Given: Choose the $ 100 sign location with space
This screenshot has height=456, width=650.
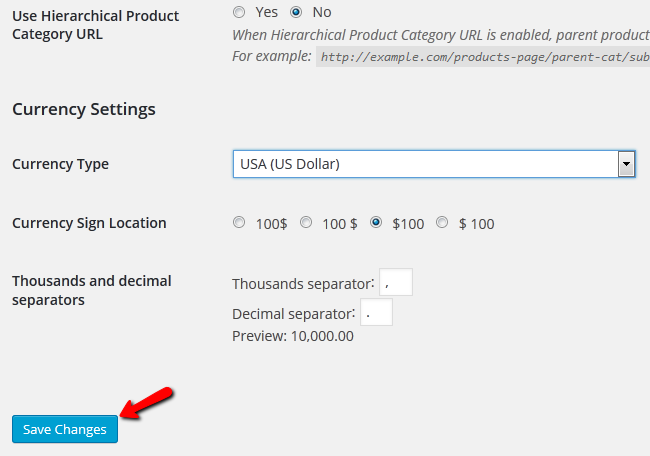Looking at the screenshot, I should (x=443, y=223).
